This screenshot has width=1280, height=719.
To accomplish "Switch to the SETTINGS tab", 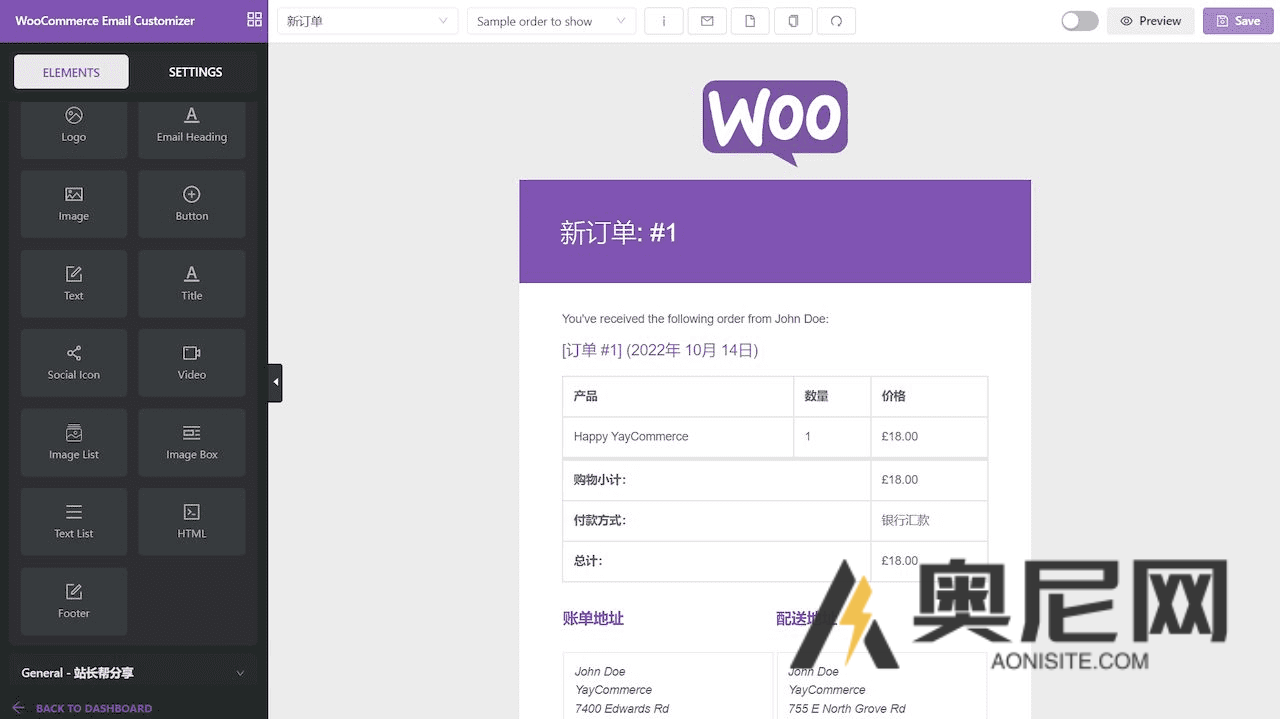I will (x=195, y=72).
